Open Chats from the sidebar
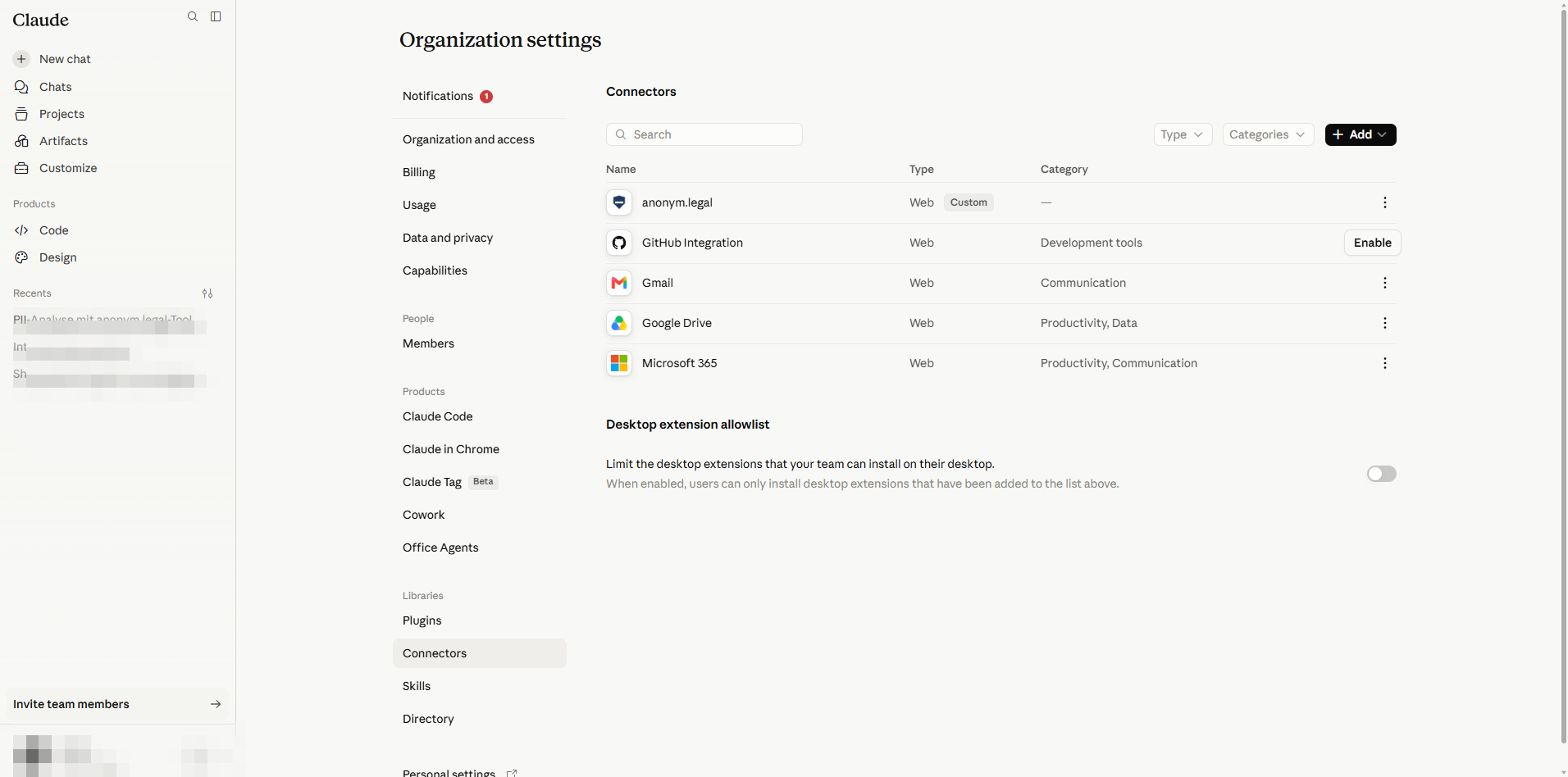Image resolution: width=1568 pixels, height=777 pixels. (55, 87)
